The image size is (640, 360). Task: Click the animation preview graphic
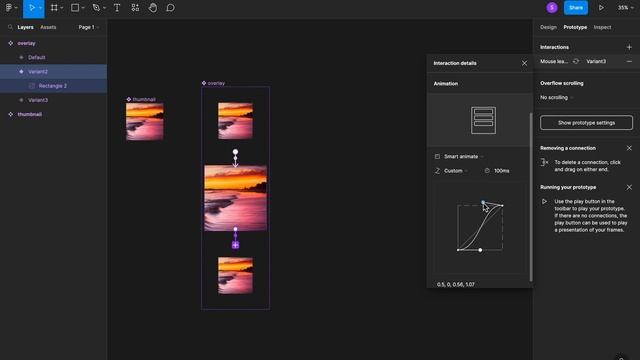click(x=483, y=120)
